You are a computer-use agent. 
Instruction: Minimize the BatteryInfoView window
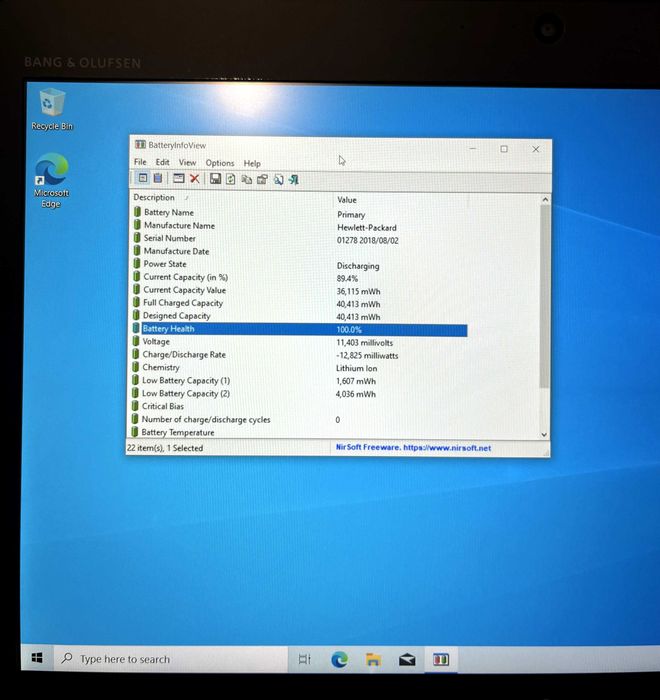[472, 148]
